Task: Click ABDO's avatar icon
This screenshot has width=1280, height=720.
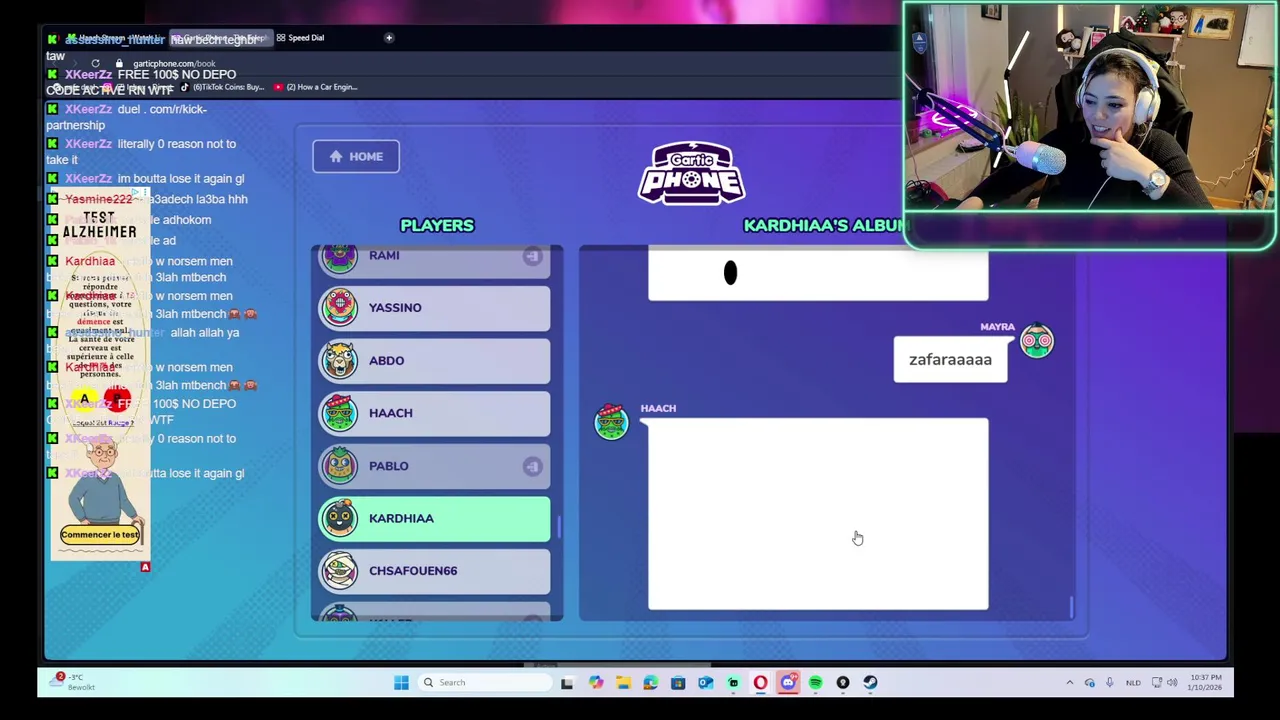Action: click(340, 361)
